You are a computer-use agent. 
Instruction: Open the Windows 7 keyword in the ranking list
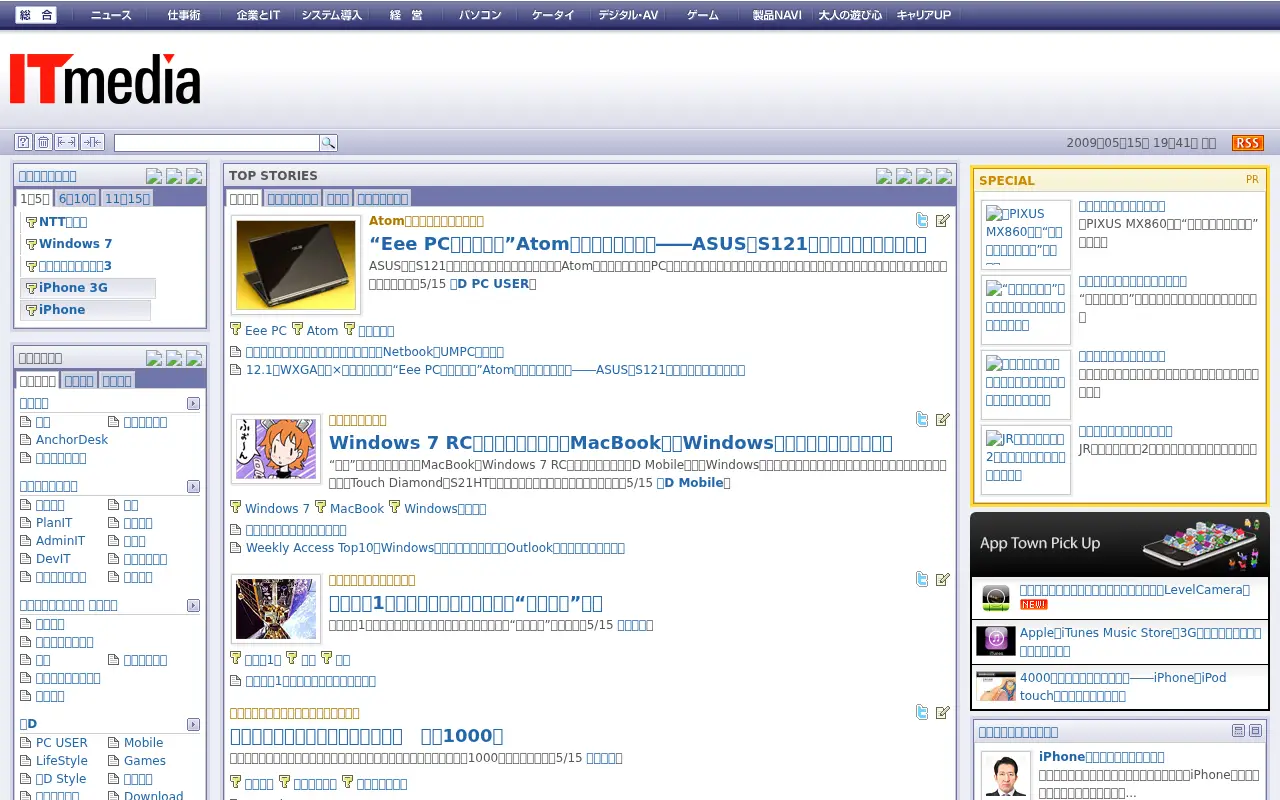click(76, 244)
